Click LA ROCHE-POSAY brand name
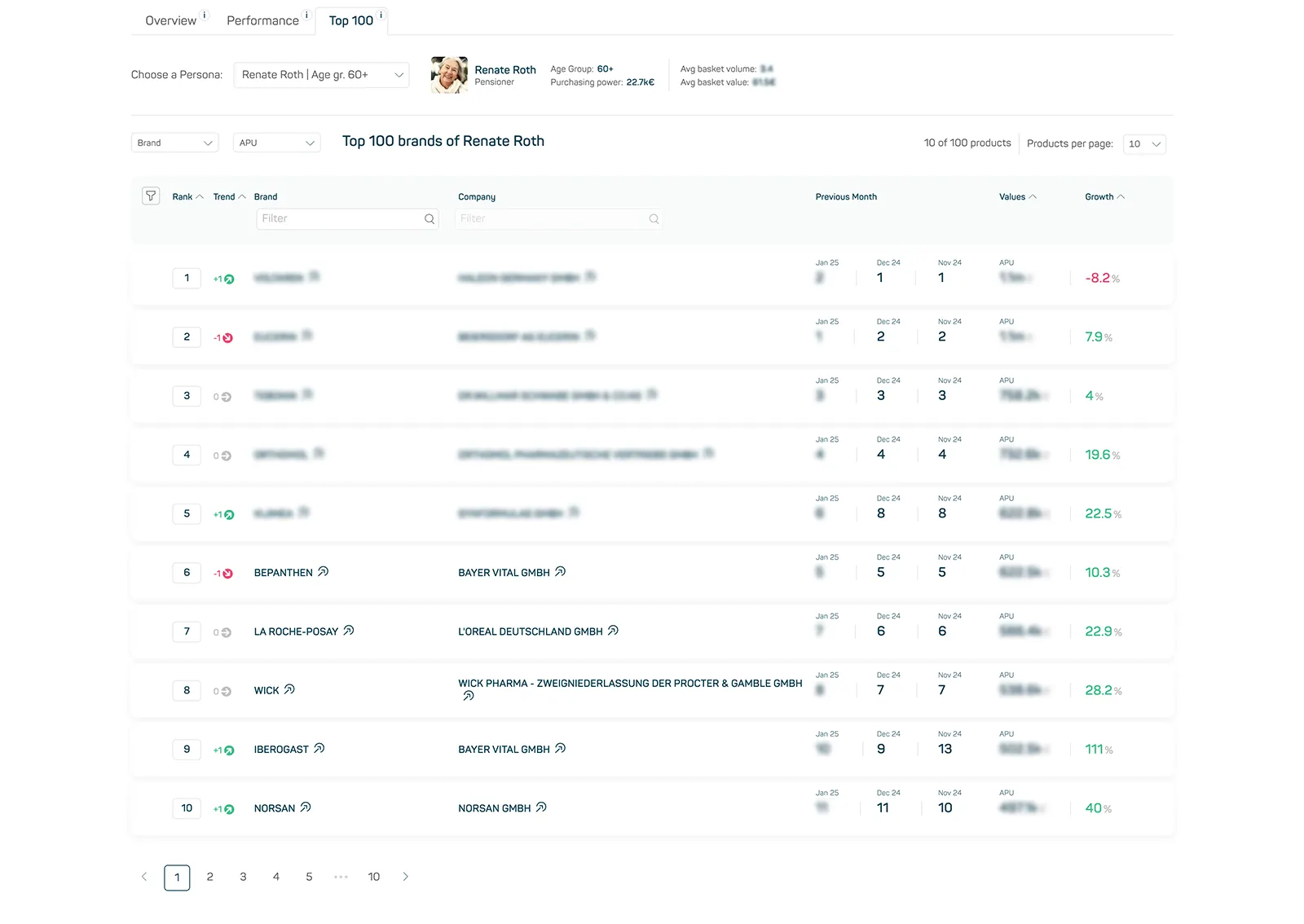The height and width of the screenshot is (924, 1304). (x=296, y=631)
